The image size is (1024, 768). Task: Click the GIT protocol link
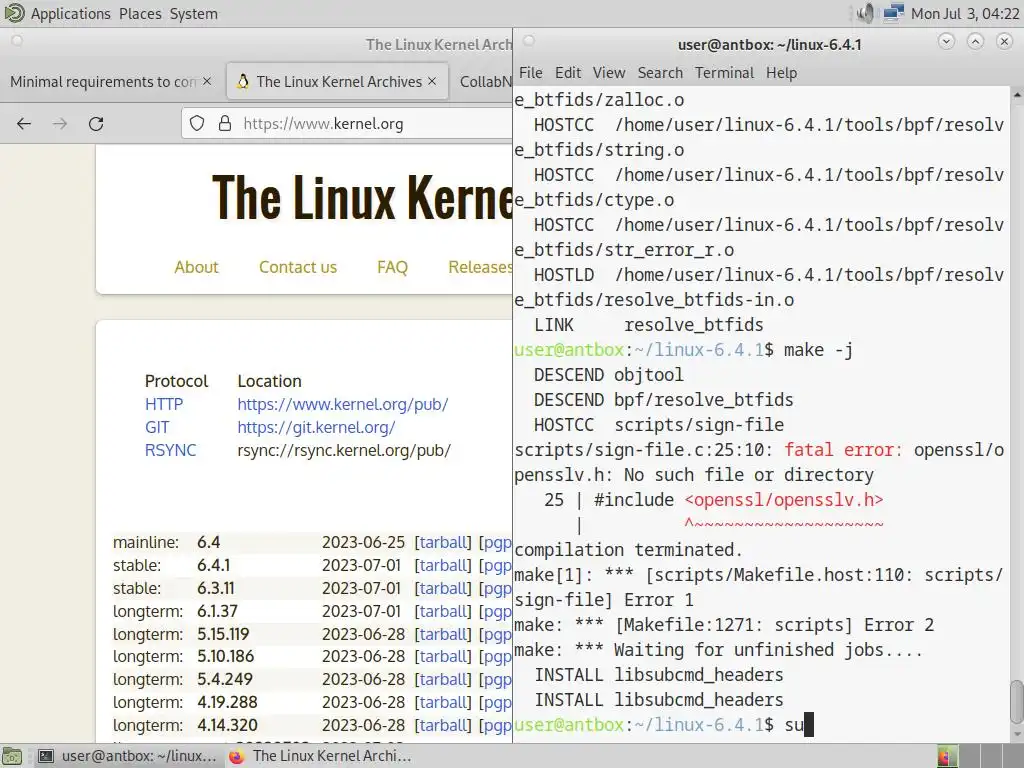[x=157, y=427]
